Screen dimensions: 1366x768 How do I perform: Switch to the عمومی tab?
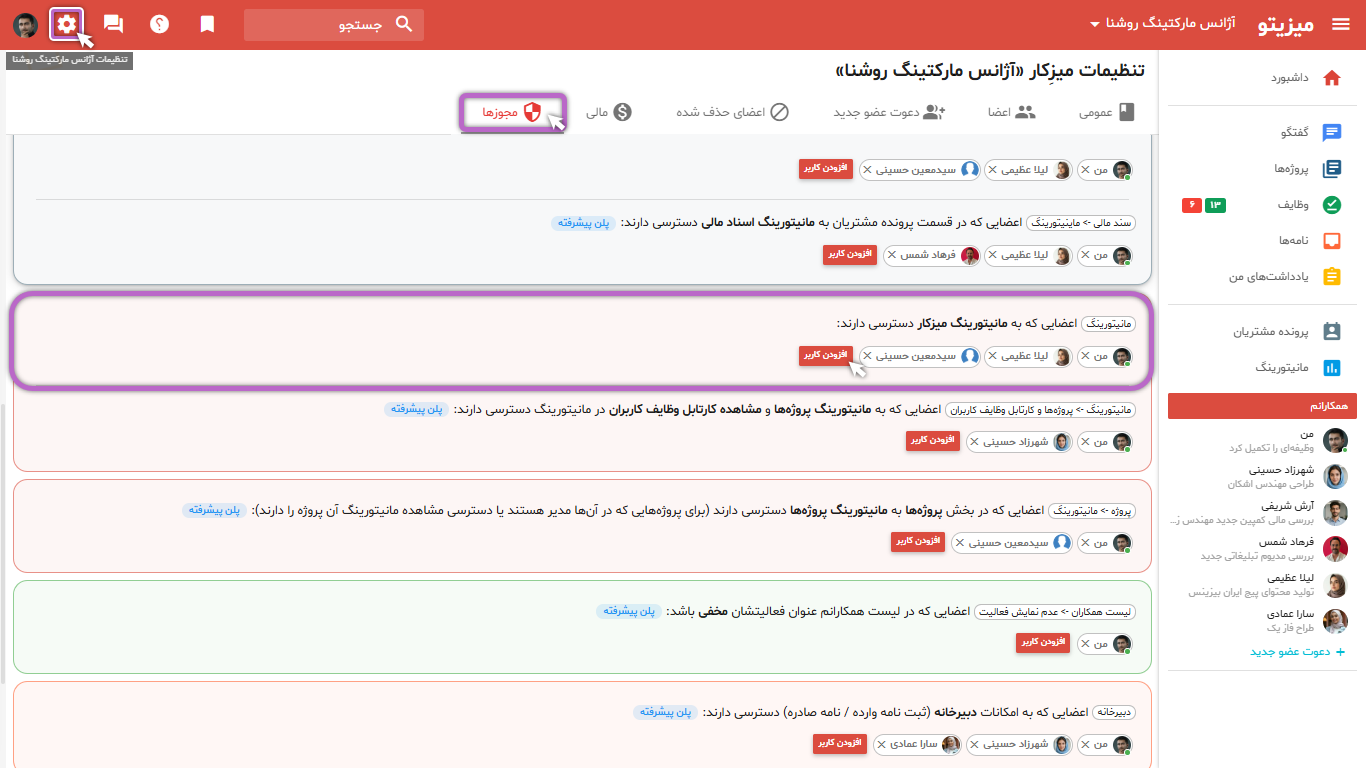click(1107, 112)
